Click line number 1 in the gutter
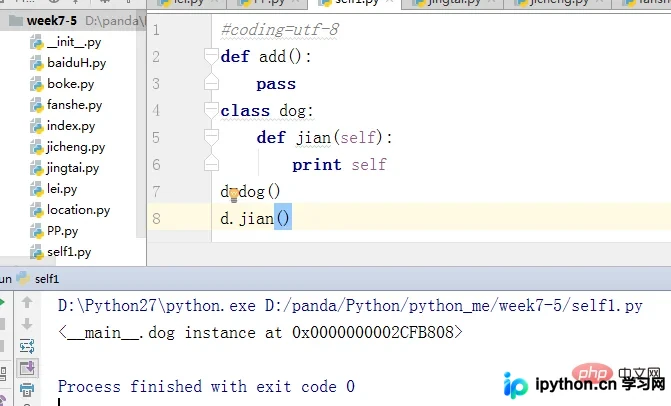The height and width of the screenshot is (406, 671). click(x=156, y=30)
